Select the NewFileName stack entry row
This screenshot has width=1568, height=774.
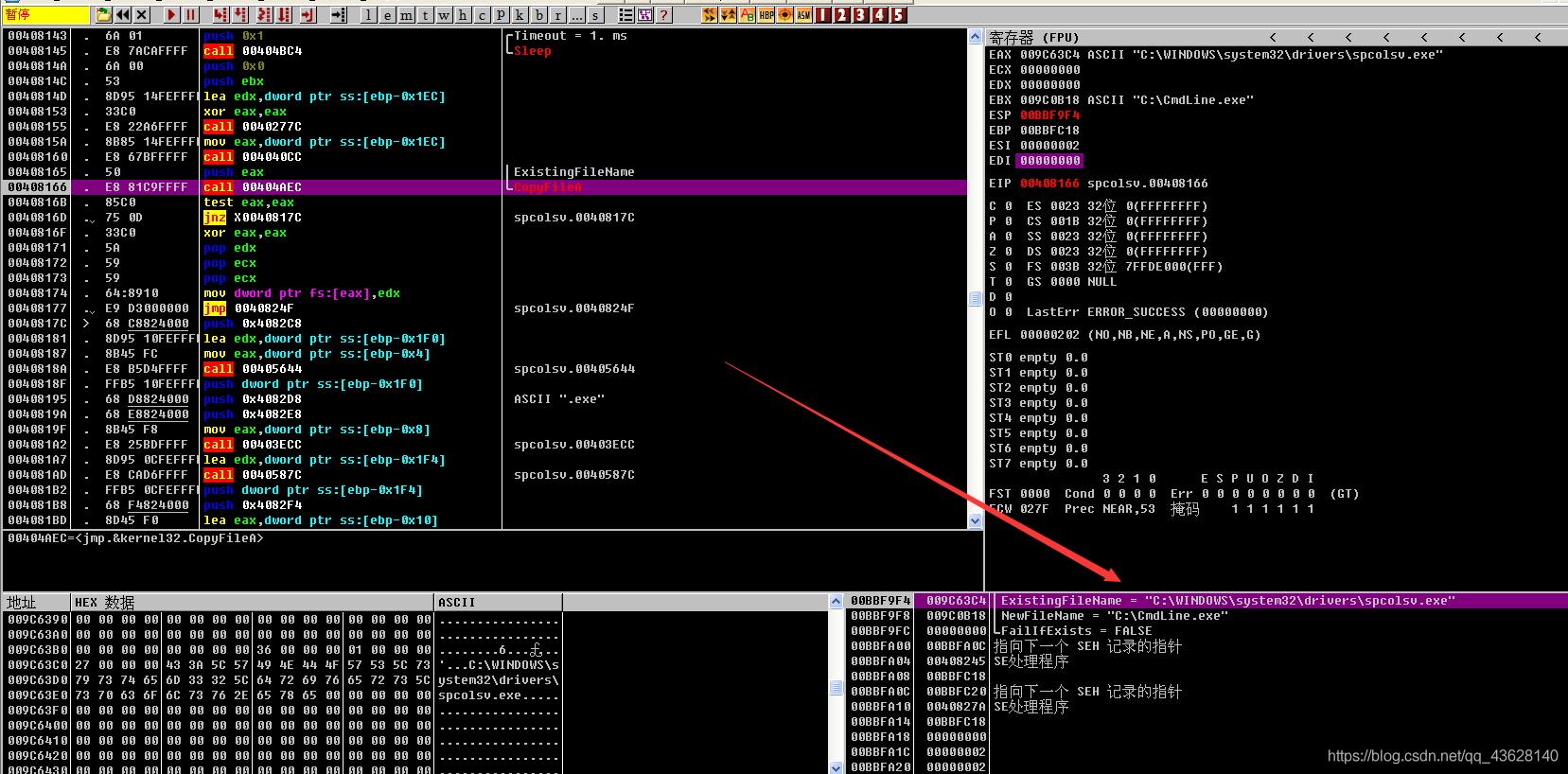pyautogui.click(x=1114, y=616)
